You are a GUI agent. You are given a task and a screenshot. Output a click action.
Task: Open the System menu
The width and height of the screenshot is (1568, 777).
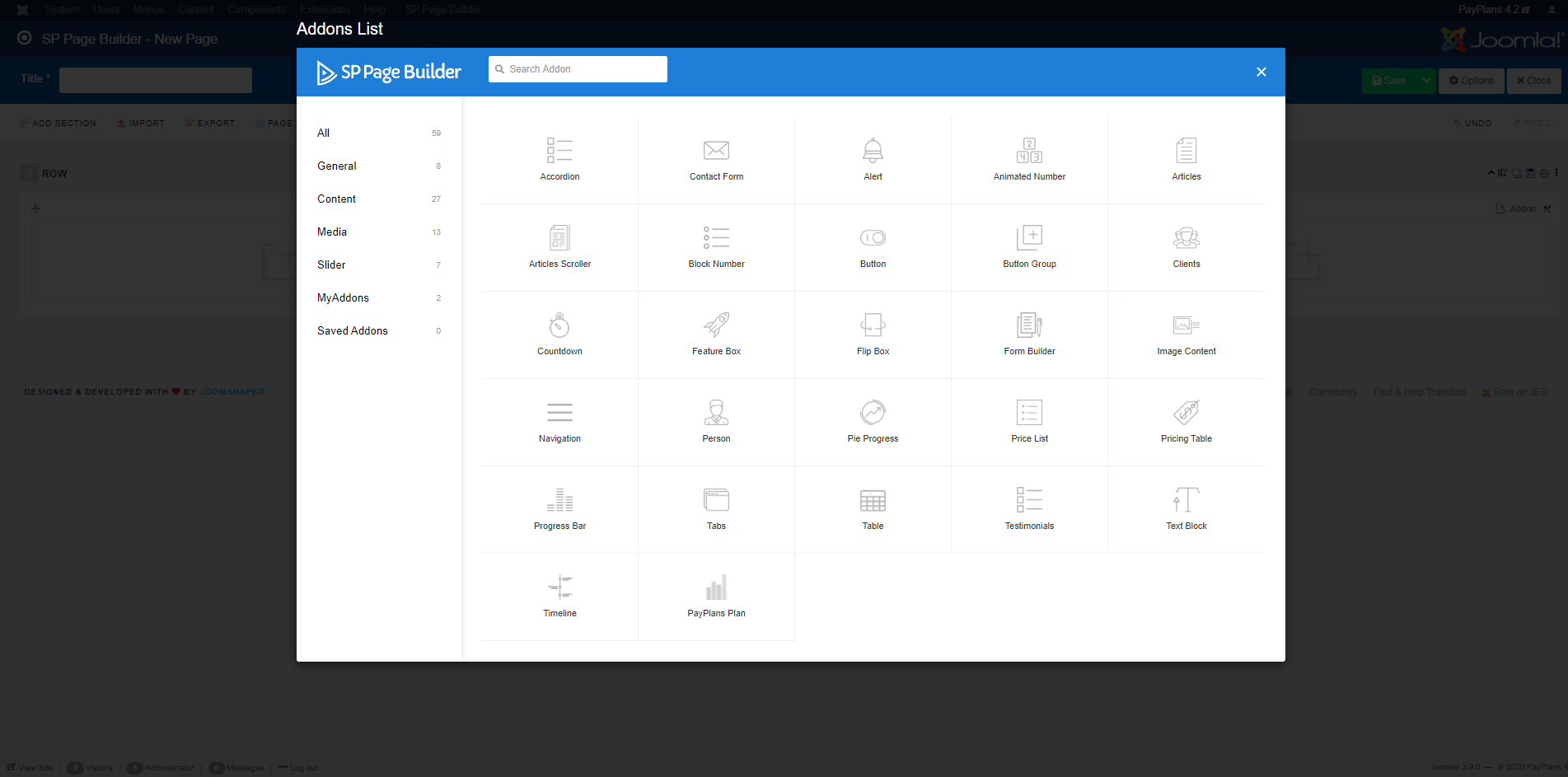coord(62,10)
